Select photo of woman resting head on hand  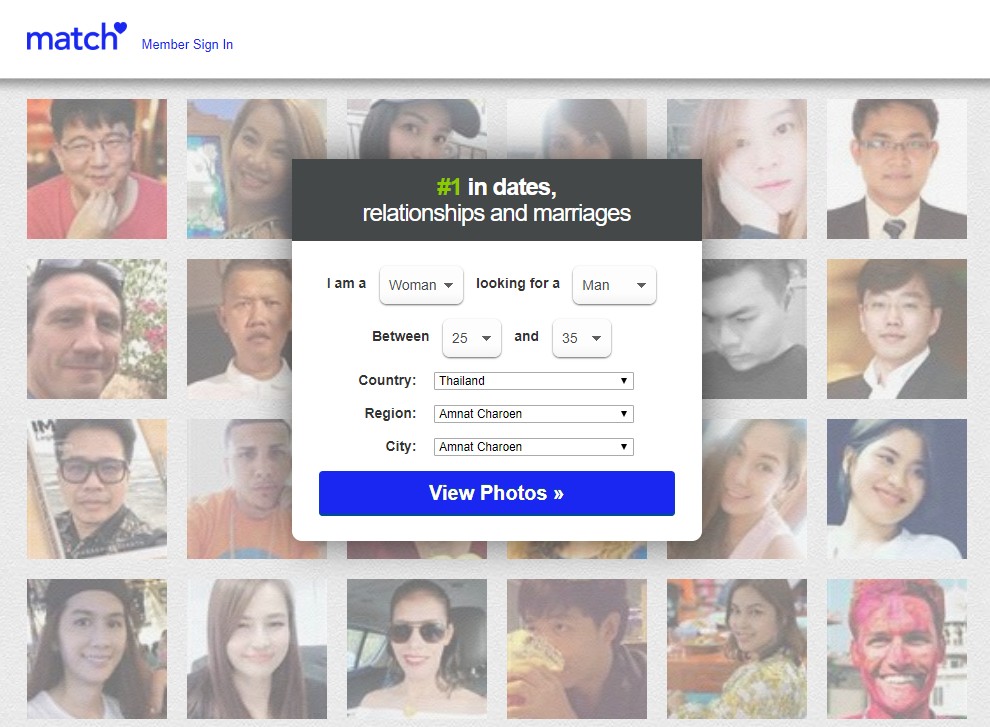point(736,169)
